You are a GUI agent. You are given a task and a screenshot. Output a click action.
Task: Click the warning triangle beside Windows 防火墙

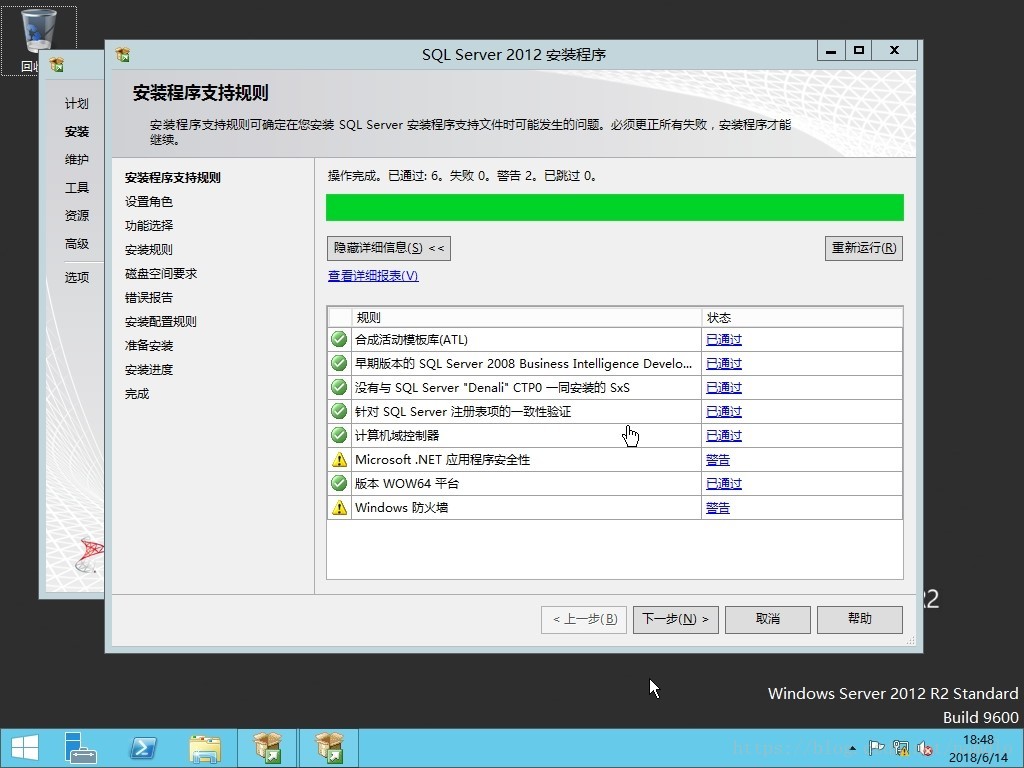(339, 507)
